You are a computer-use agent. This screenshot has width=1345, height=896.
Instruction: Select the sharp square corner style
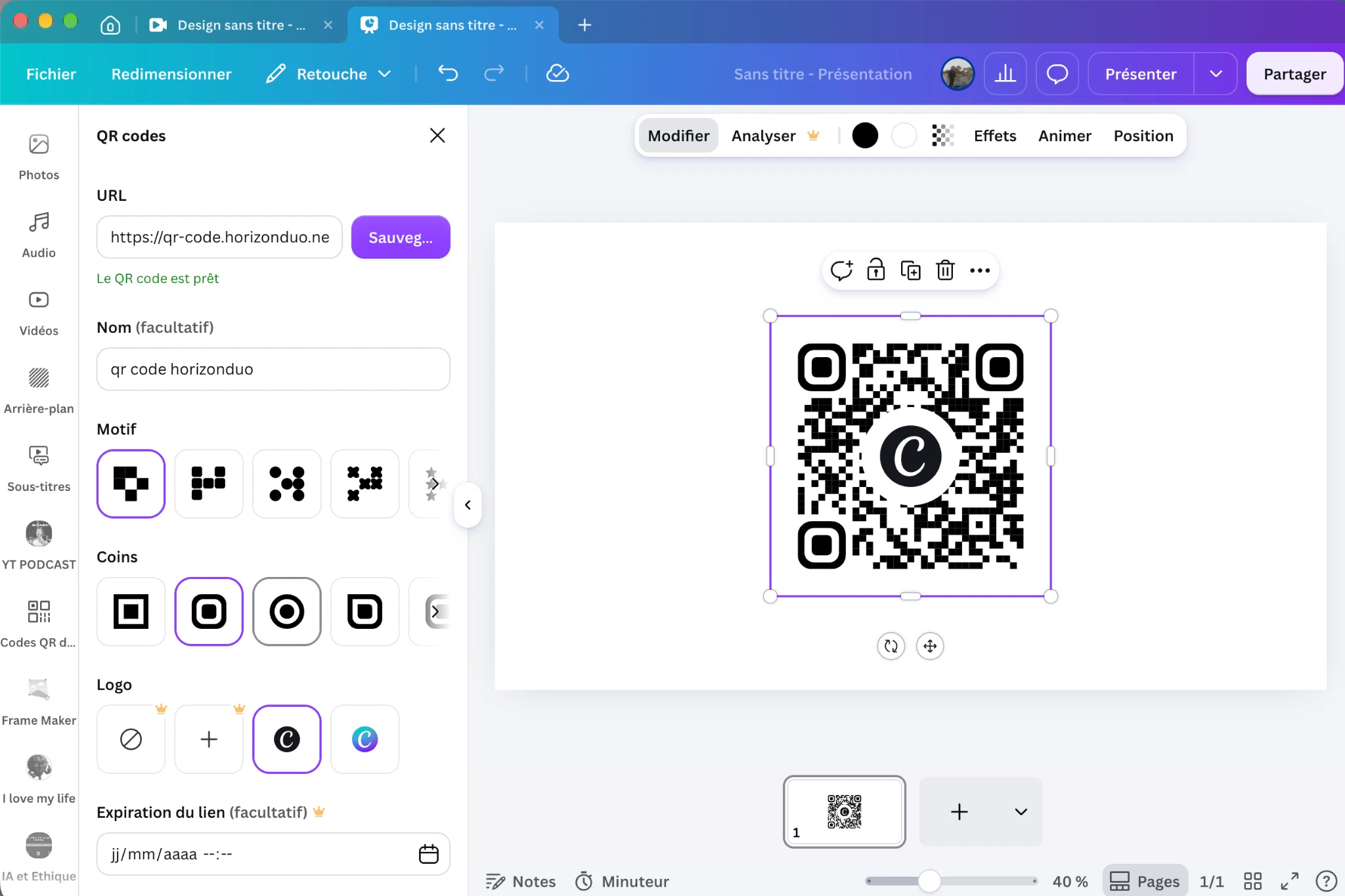[x=131, y=612]
